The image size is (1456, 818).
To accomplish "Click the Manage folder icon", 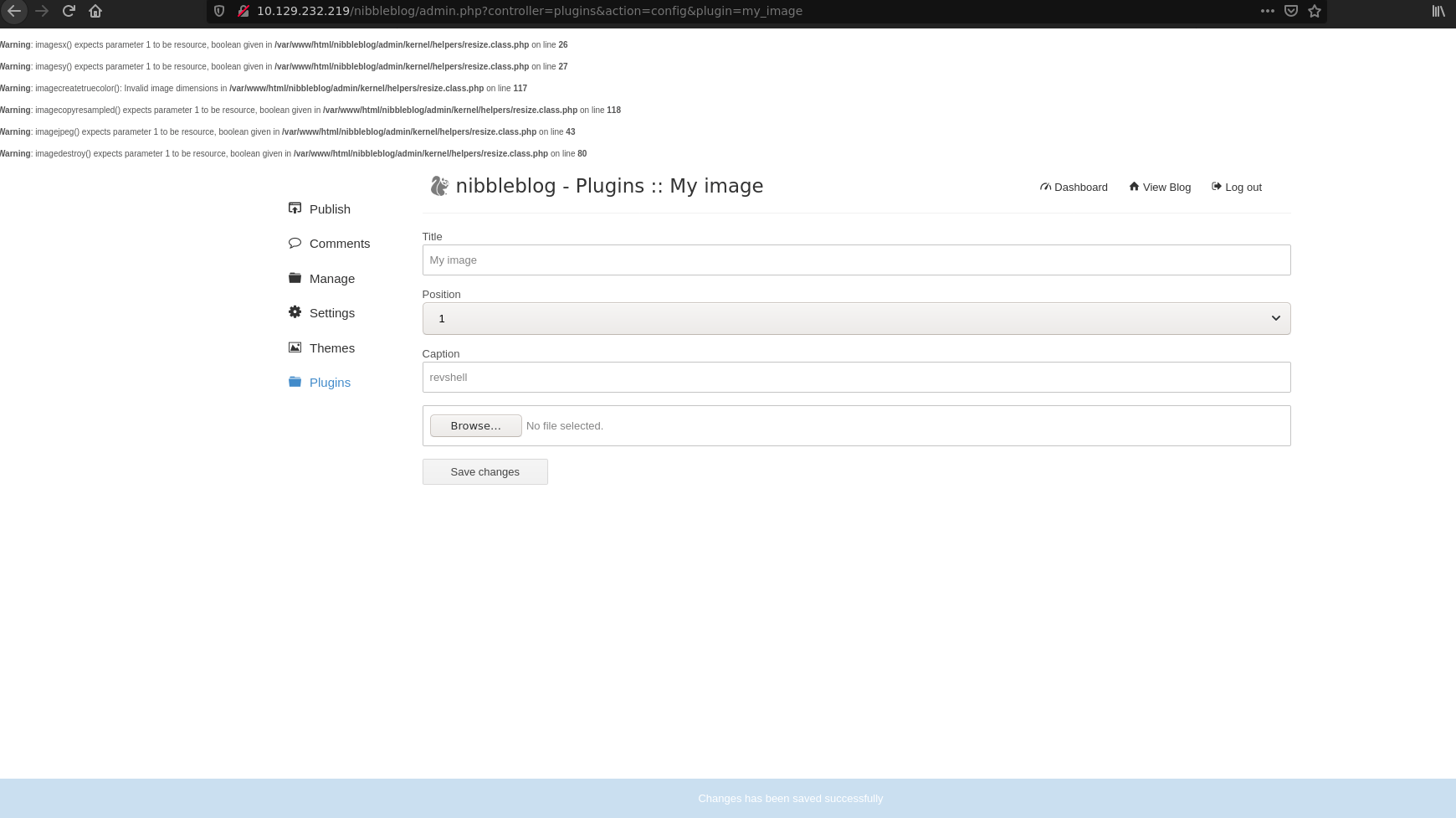I will point(295,277).
